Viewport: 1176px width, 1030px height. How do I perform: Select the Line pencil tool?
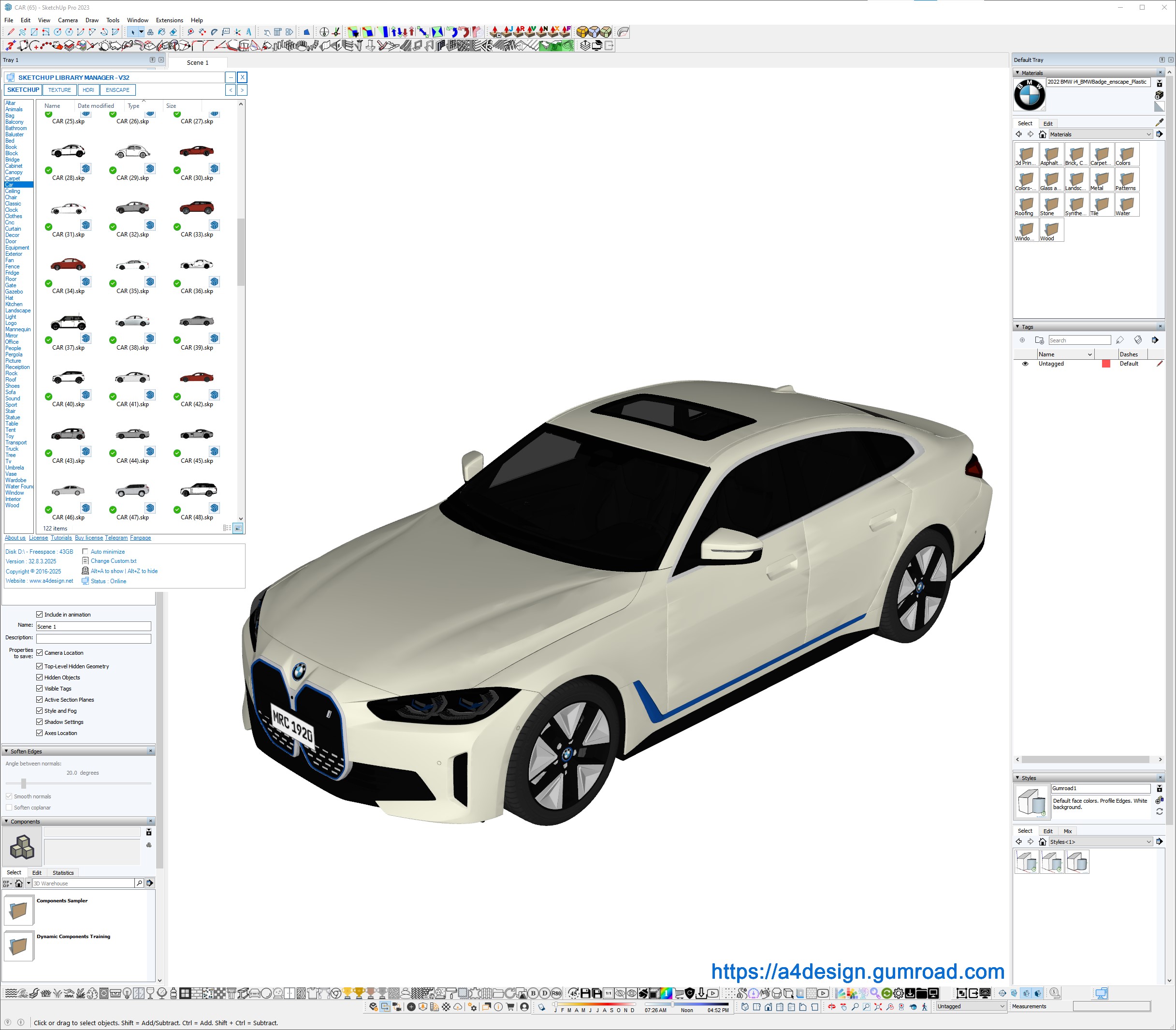click(11, 32)
